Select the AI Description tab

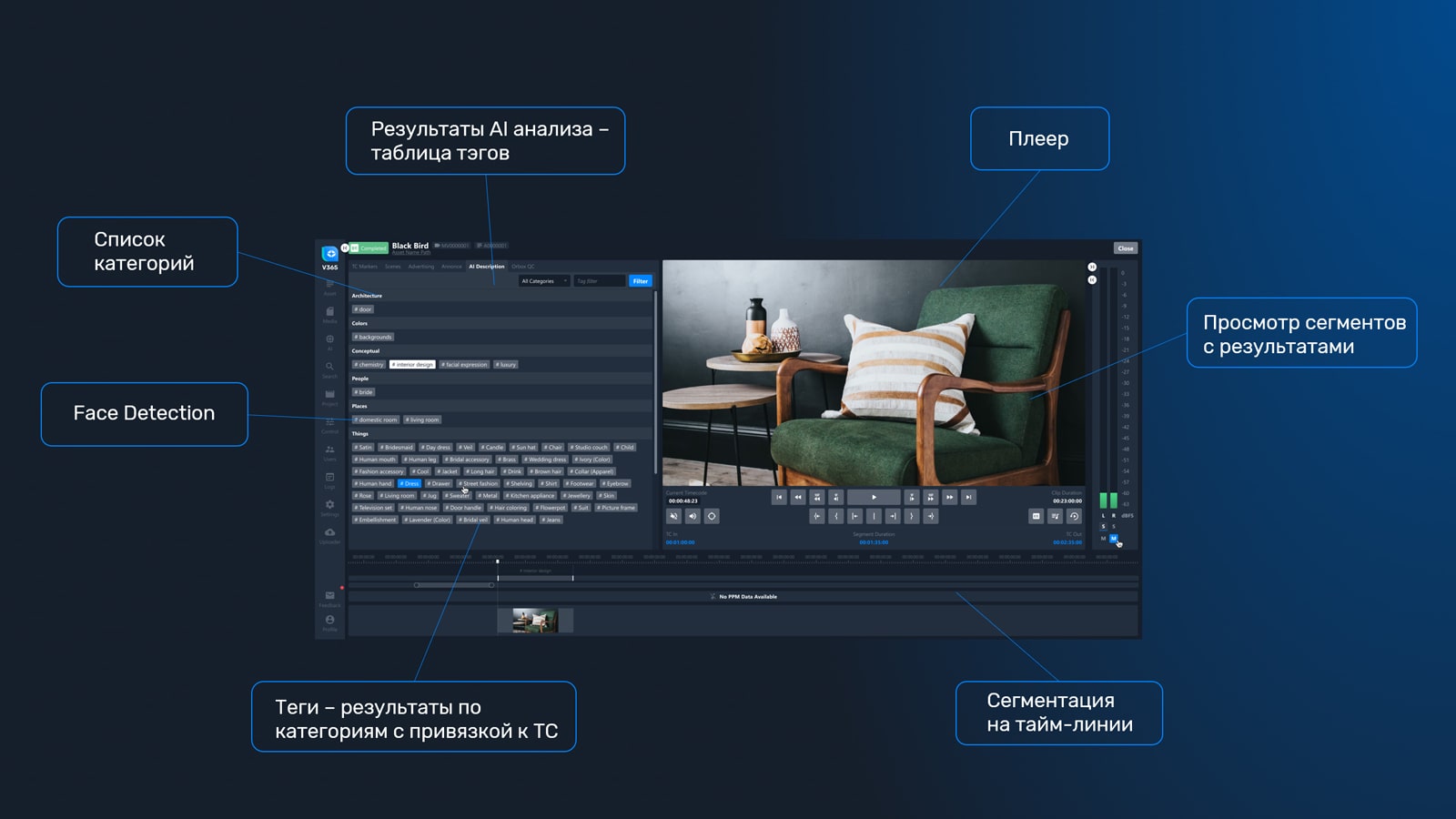[x=487, y=267]
